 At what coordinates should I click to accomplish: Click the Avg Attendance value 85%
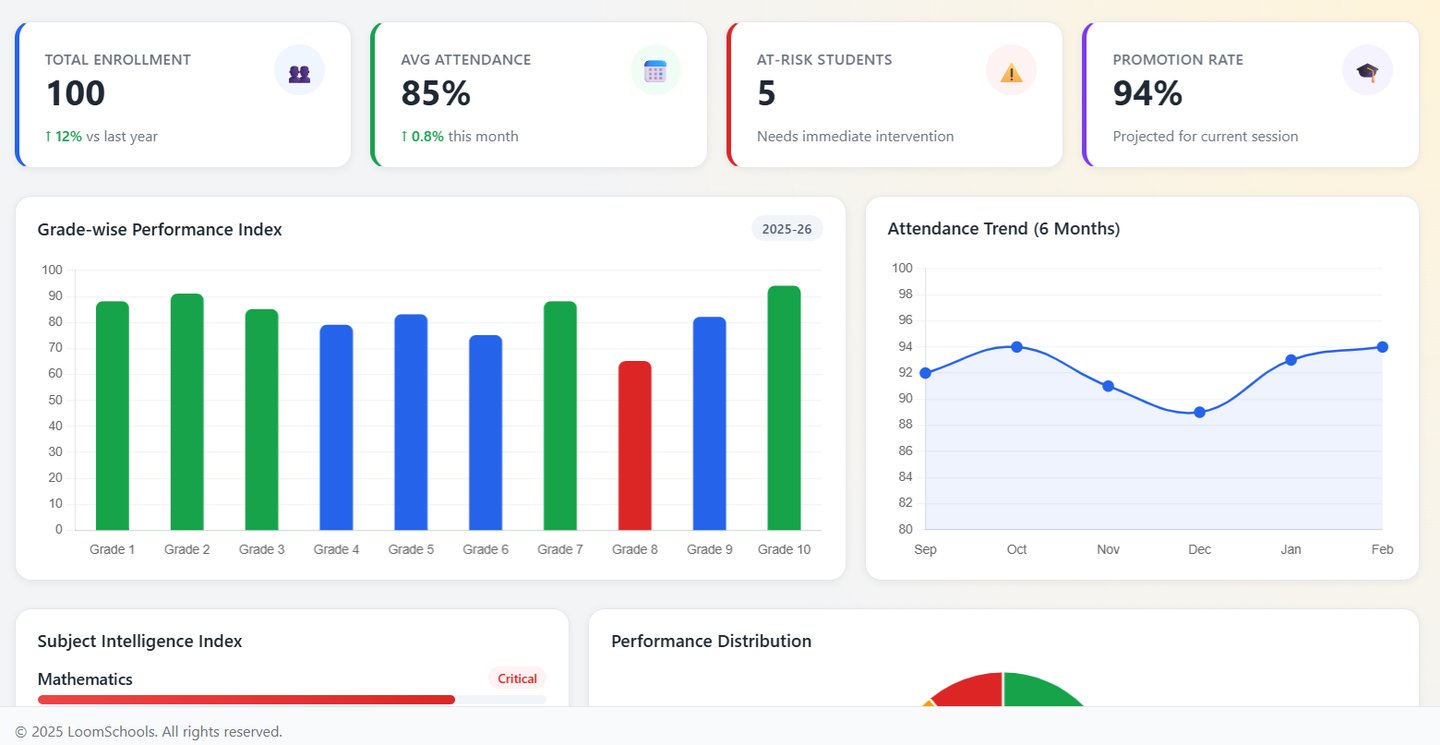click(x=436, y=94)
